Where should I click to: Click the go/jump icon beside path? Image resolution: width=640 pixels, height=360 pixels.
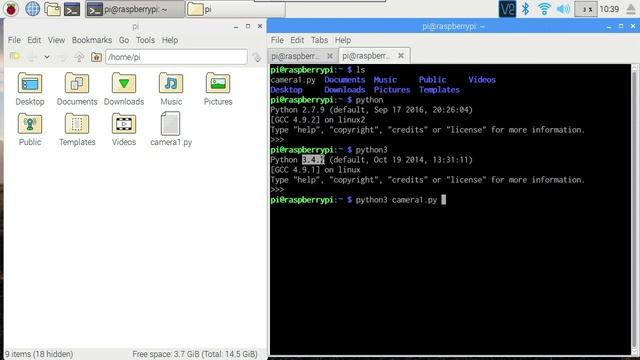coord(257,57)
